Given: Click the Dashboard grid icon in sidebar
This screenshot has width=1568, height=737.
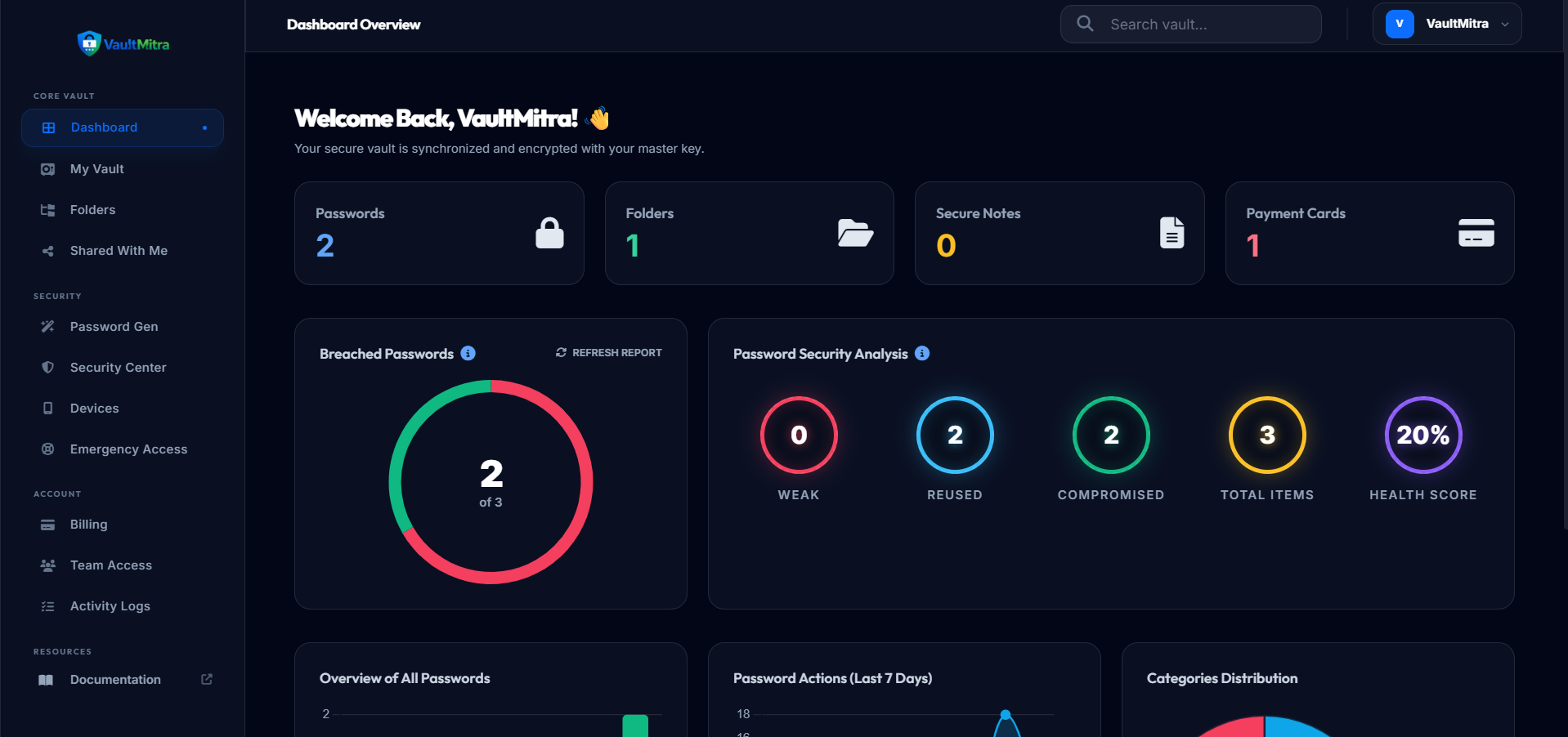Looking at the screenshot, I should pos(48,127).
